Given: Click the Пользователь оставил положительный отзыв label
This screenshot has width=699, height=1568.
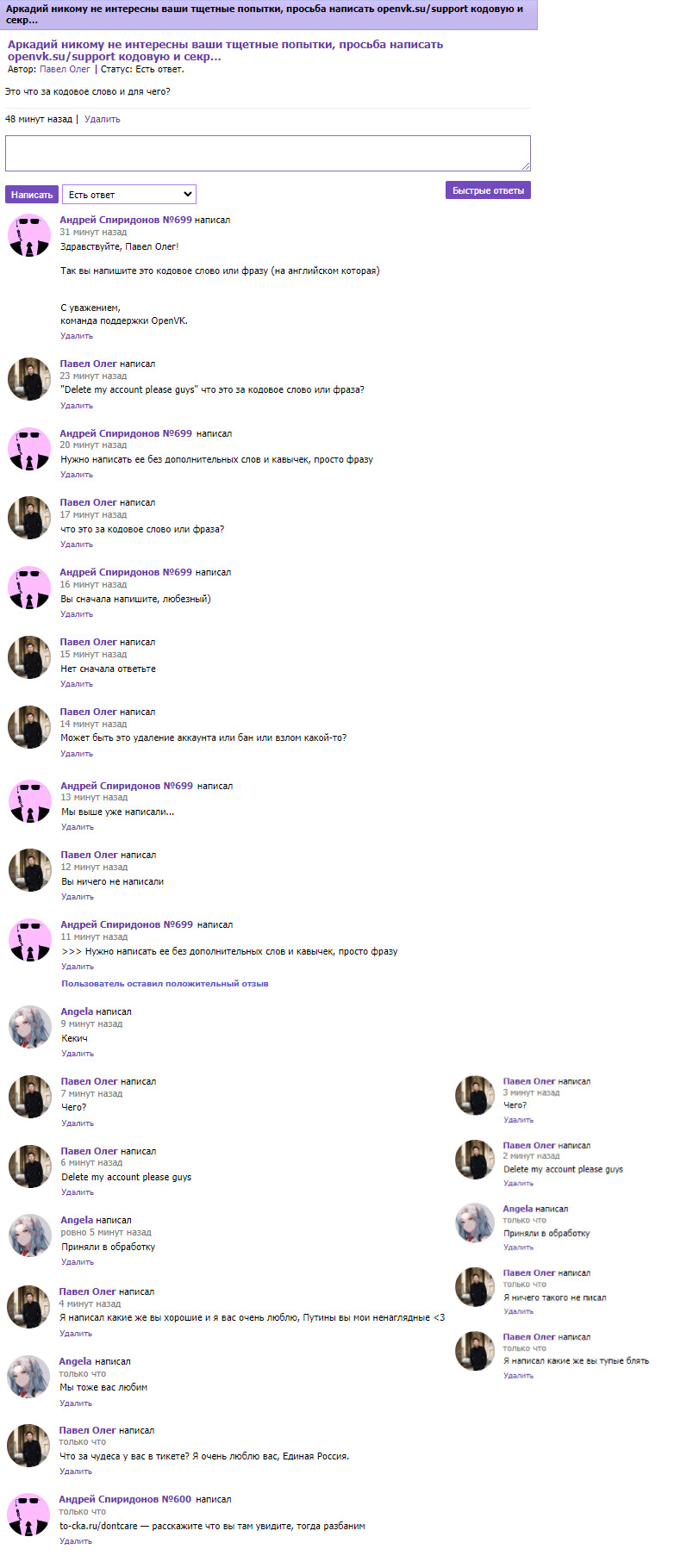Looking at the screenshot, I should tap(165, 984).
